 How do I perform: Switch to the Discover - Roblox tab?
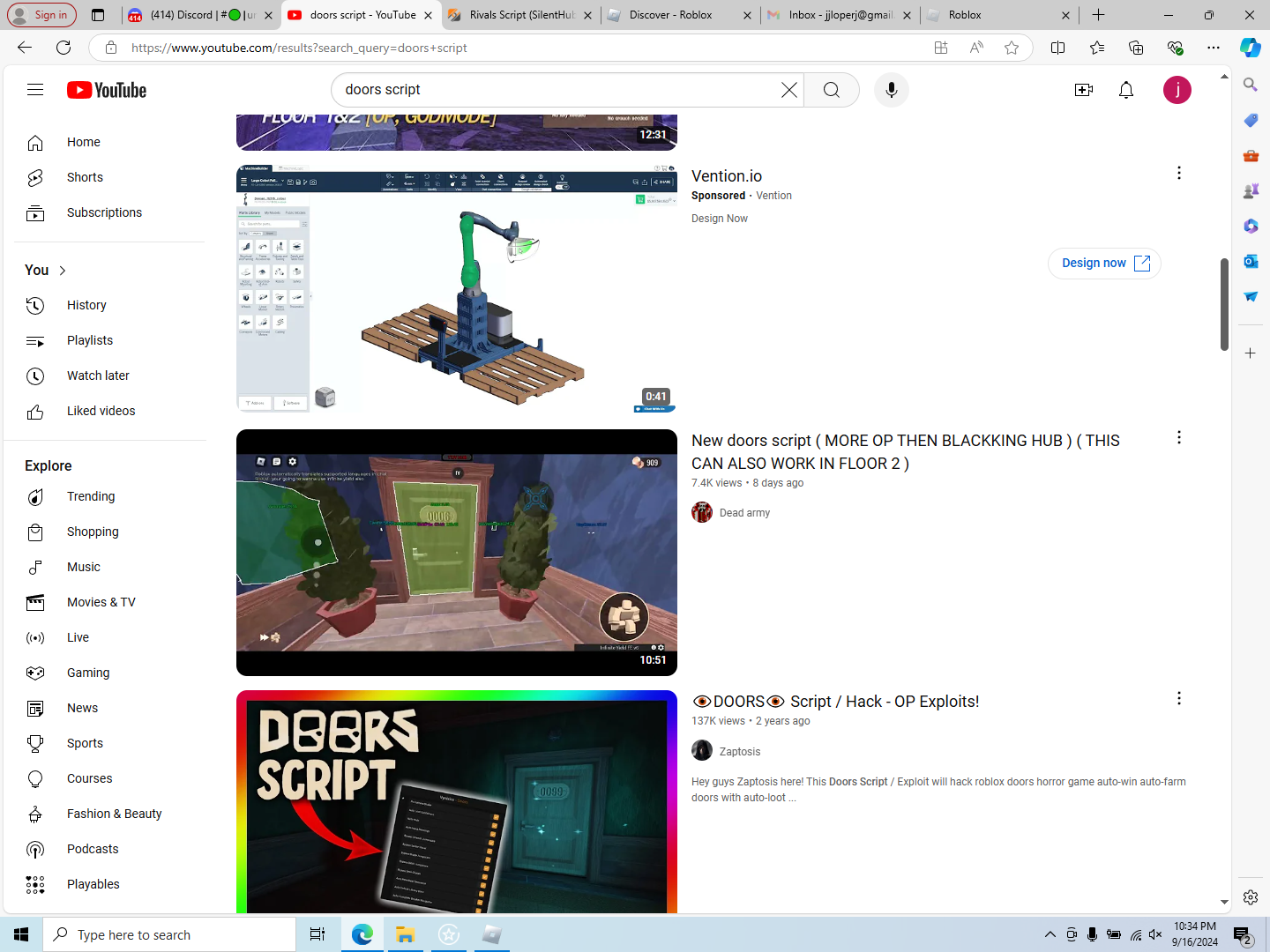tap(680, 15)
